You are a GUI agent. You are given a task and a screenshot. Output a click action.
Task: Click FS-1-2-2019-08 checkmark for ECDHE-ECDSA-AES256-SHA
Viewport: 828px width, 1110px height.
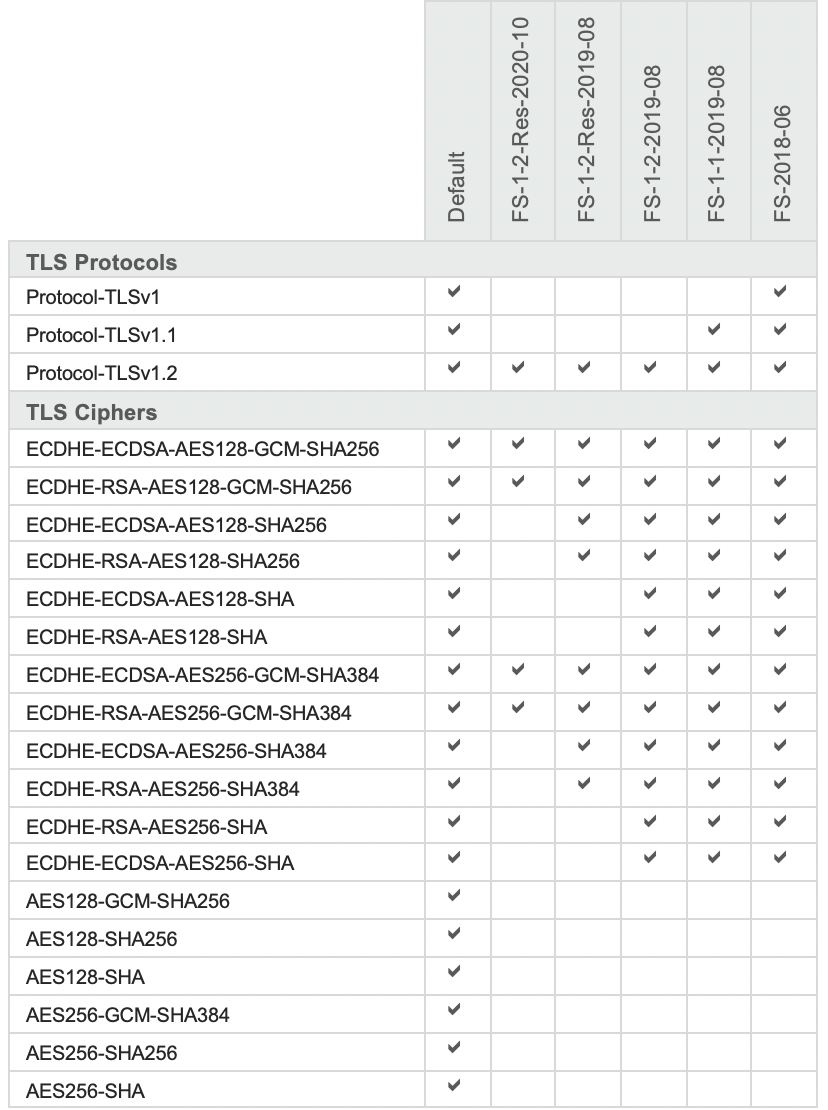[651, 858]
